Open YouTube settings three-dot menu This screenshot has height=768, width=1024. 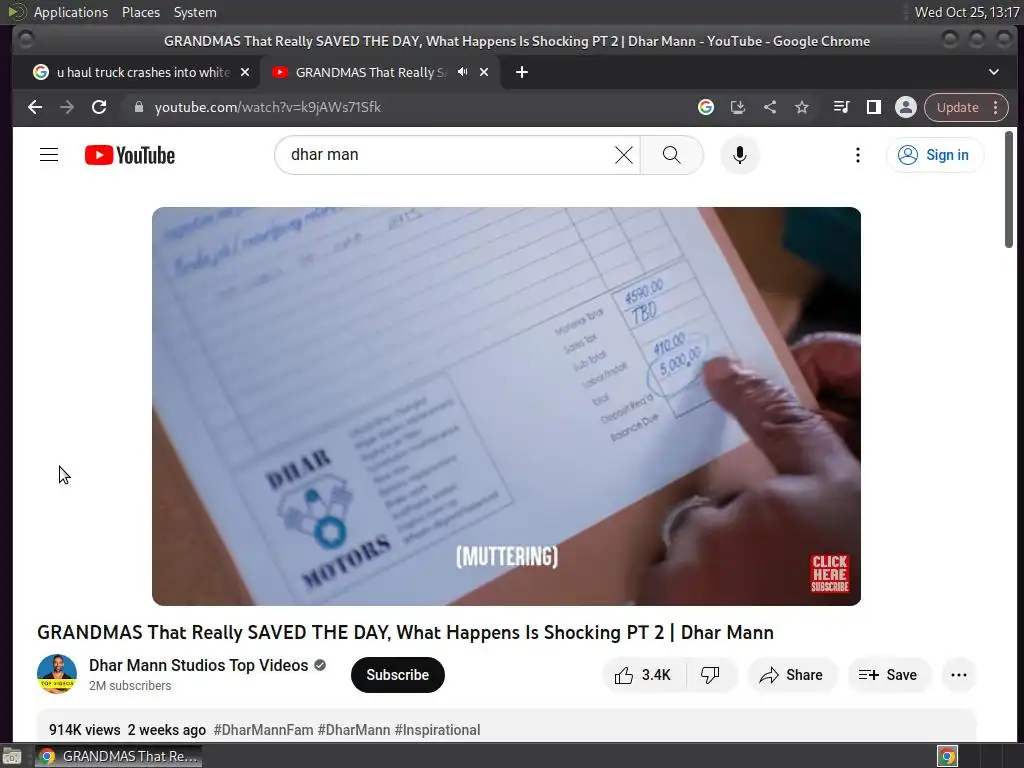pyautogui.click(x=857, y=155)
